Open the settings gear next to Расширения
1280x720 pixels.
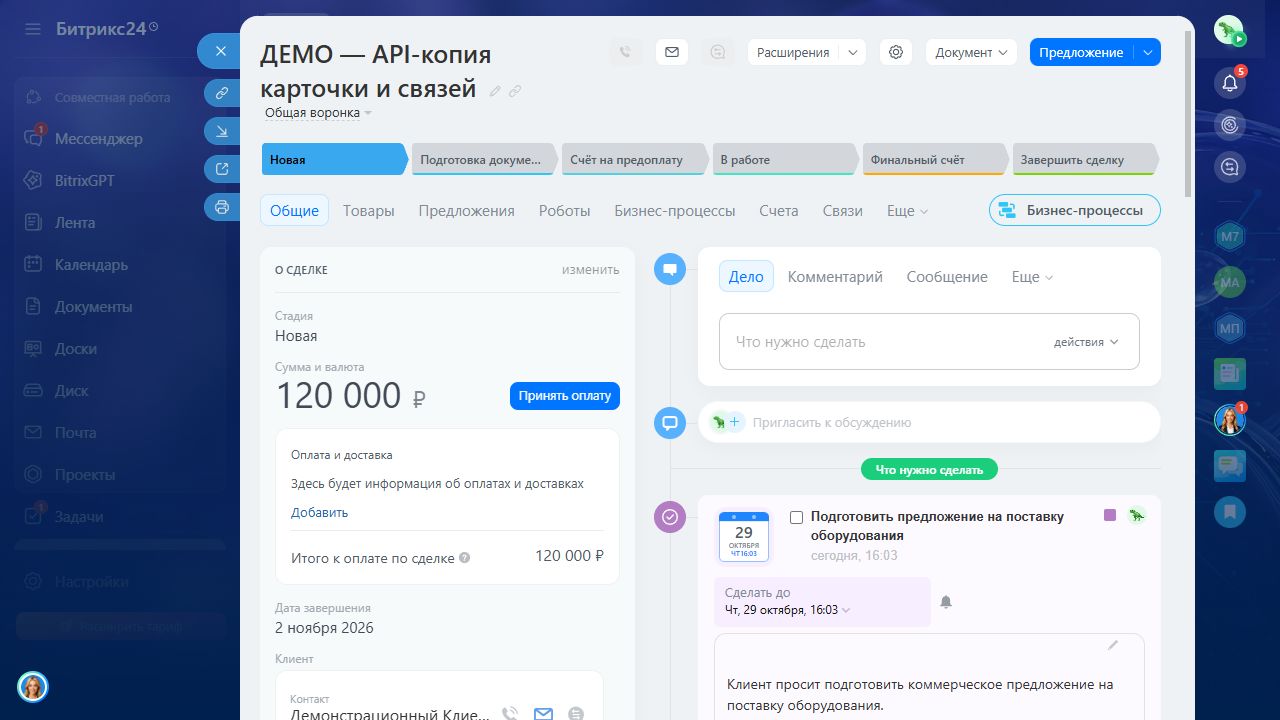[896, 52]
